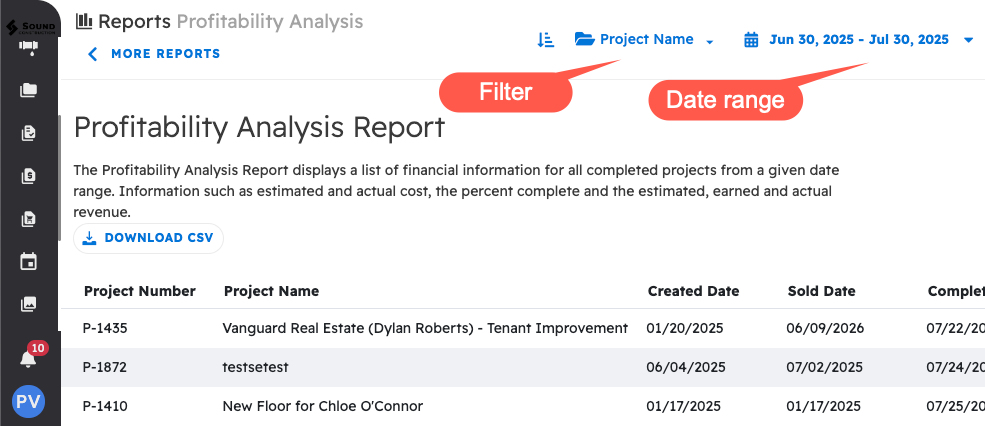Select the P-1435 Vanguard Real Estate row
Image resolution: width=985 pixels, height=426 pixels.
(x=424, y=328)
